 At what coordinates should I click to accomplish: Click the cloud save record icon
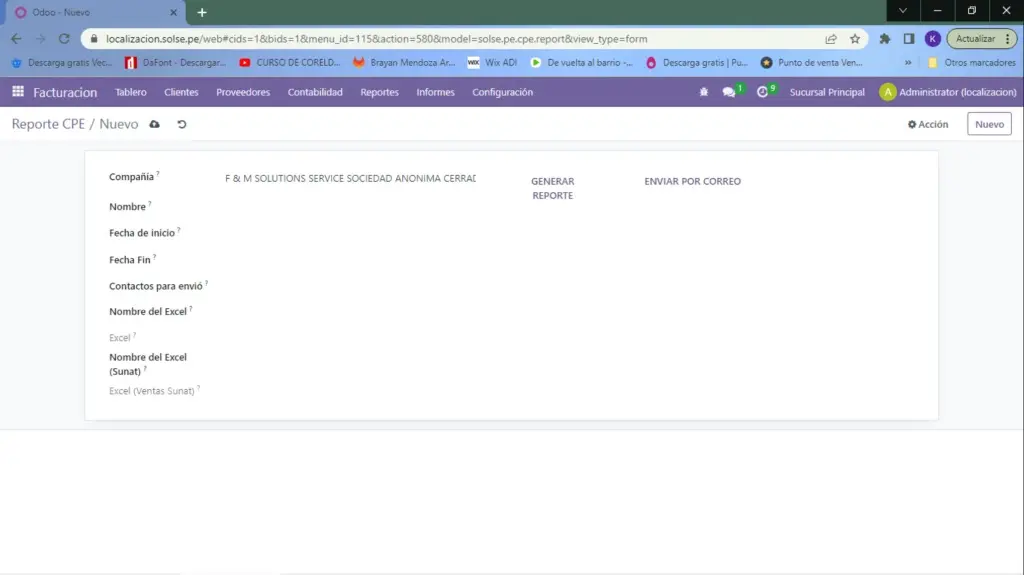pos(154,124)
